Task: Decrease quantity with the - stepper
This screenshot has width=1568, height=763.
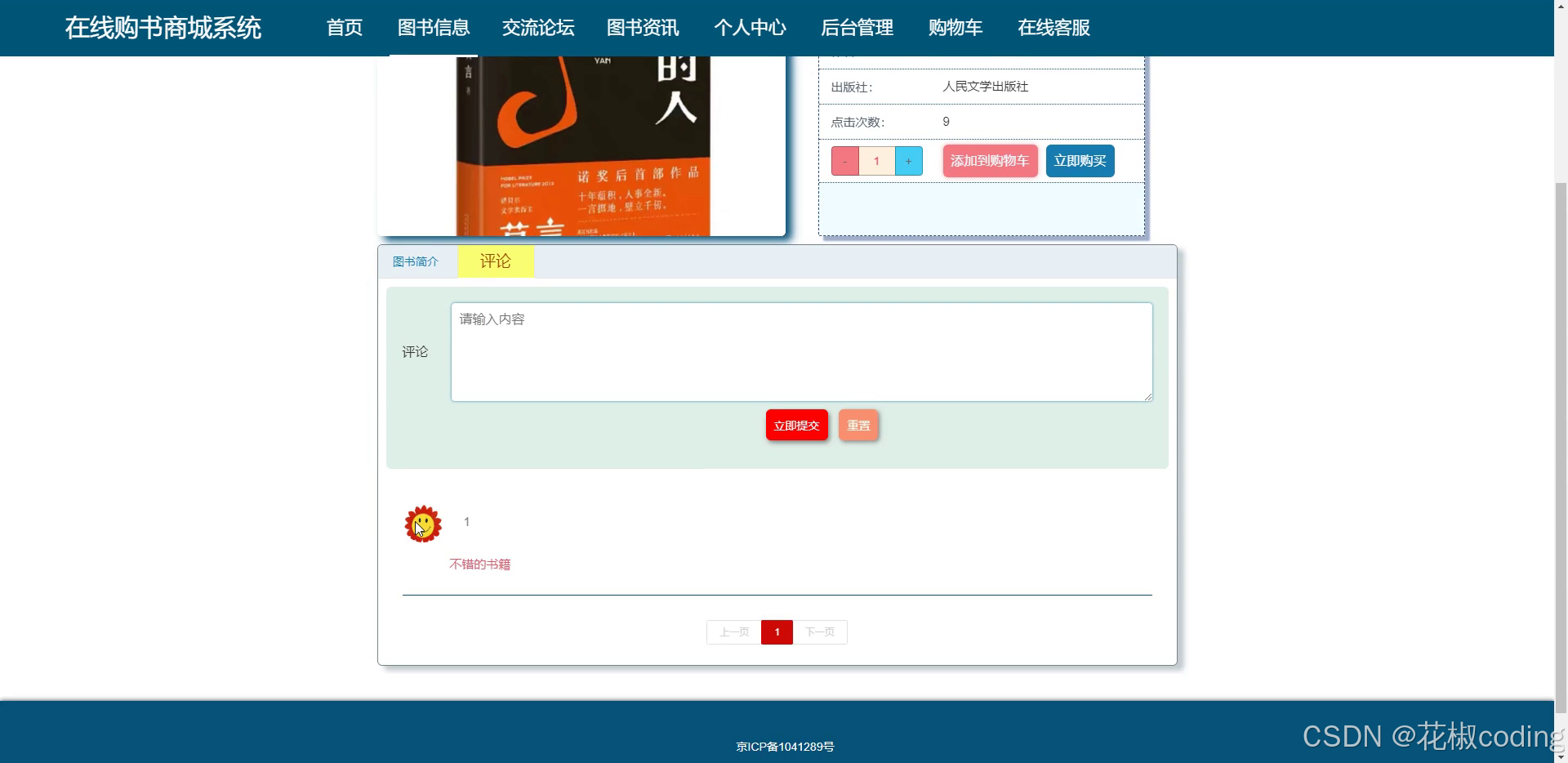Action: (x=844, y=160)
